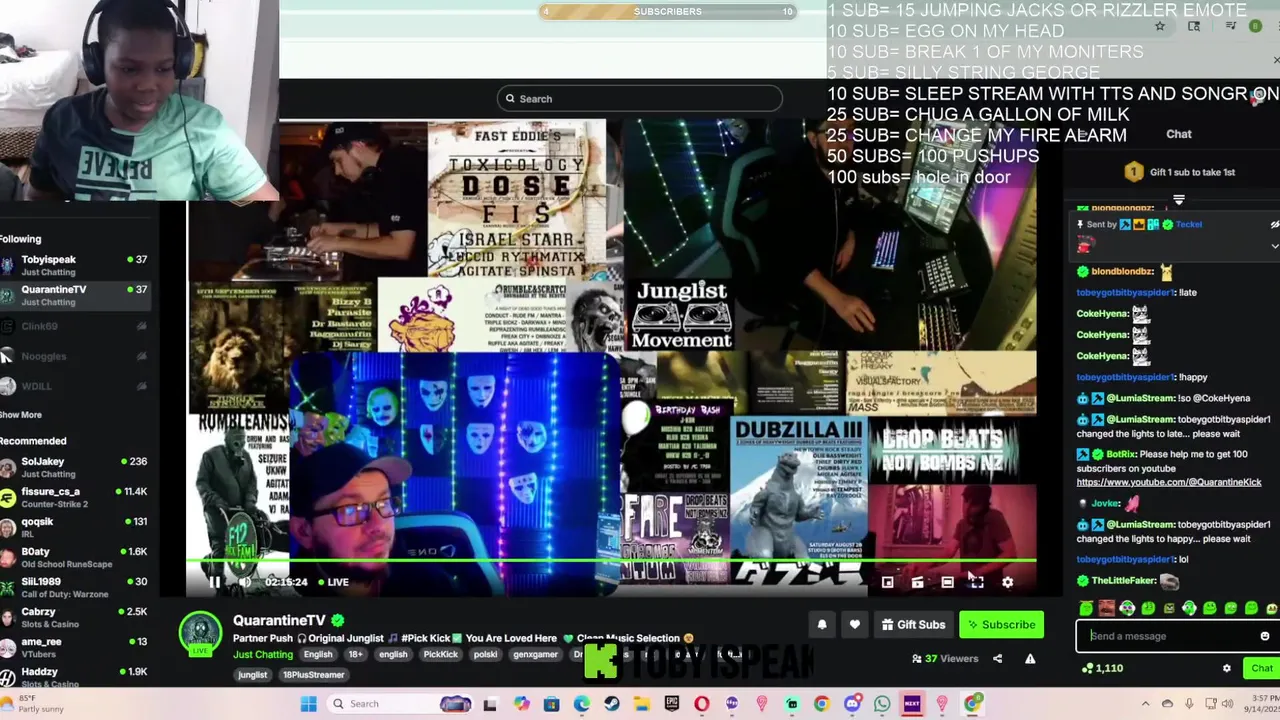This screenshot has width=1280, height=720.
Task: Click the Gift Subs button
Action: pyautogui.click(x=912, y=625)
